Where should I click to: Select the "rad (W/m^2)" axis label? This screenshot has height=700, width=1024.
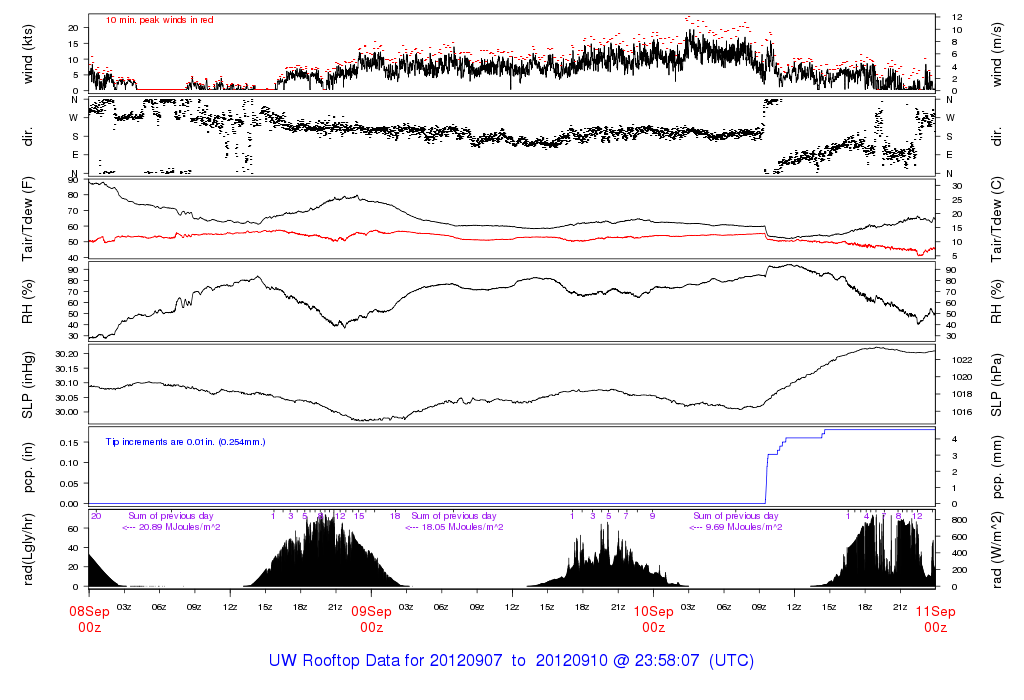click(x=996, y=550)
